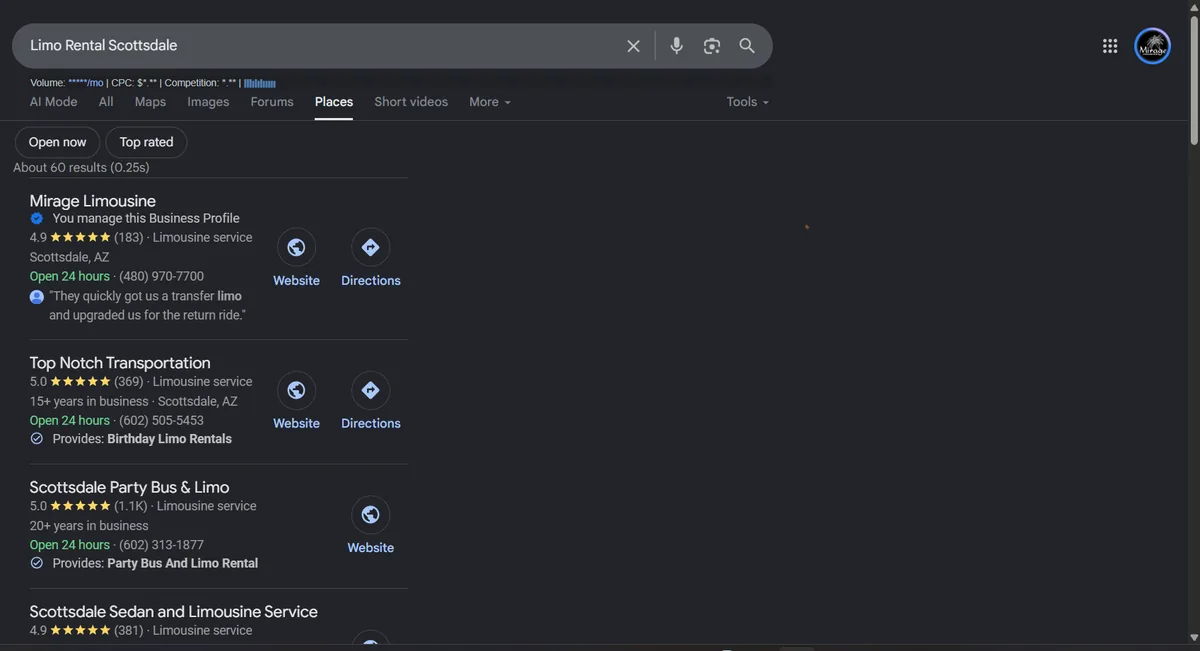
Task: Click the Mirage Limousine 183 reviews rating
Action: (87, 237)
